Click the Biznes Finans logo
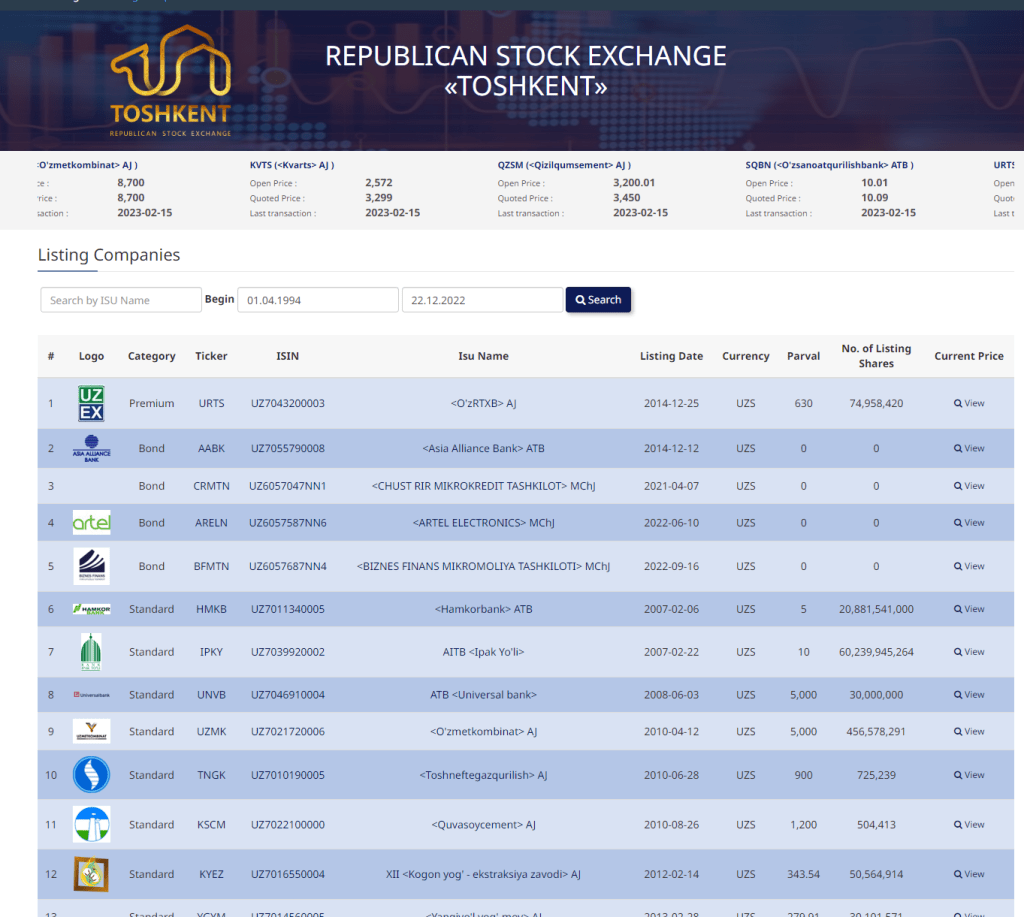 click(x=91, y=566)
